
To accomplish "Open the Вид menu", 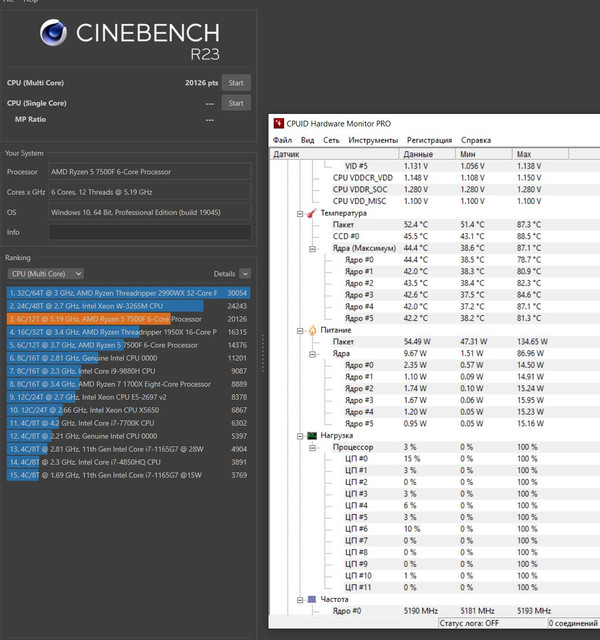I will (x=307, y=140).
